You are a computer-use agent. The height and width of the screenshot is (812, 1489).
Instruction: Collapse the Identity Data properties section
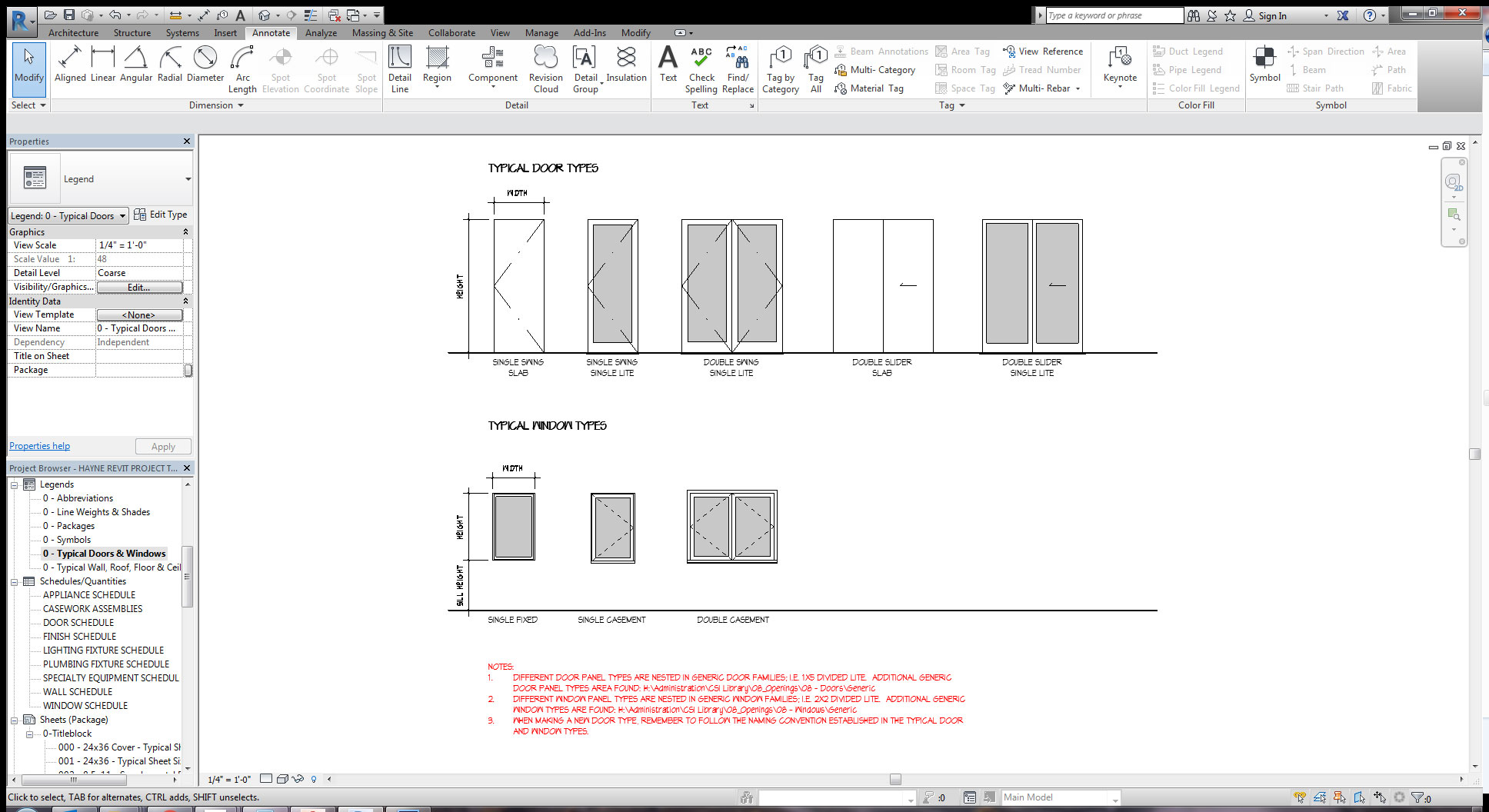point(185,301)
